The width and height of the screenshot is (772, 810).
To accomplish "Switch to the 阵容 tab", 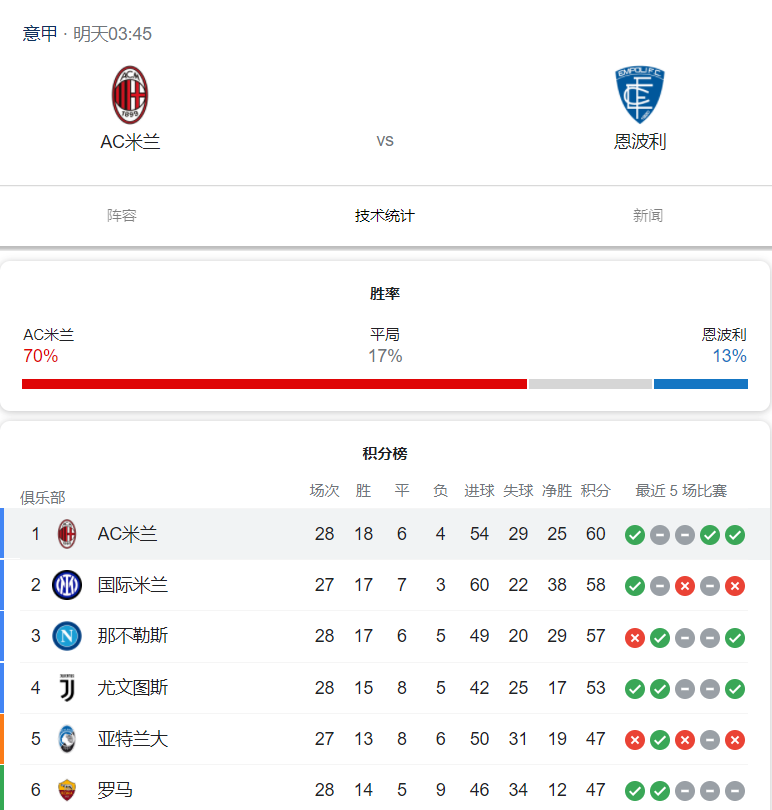I will pyautogui.click(x=122, y=216).
